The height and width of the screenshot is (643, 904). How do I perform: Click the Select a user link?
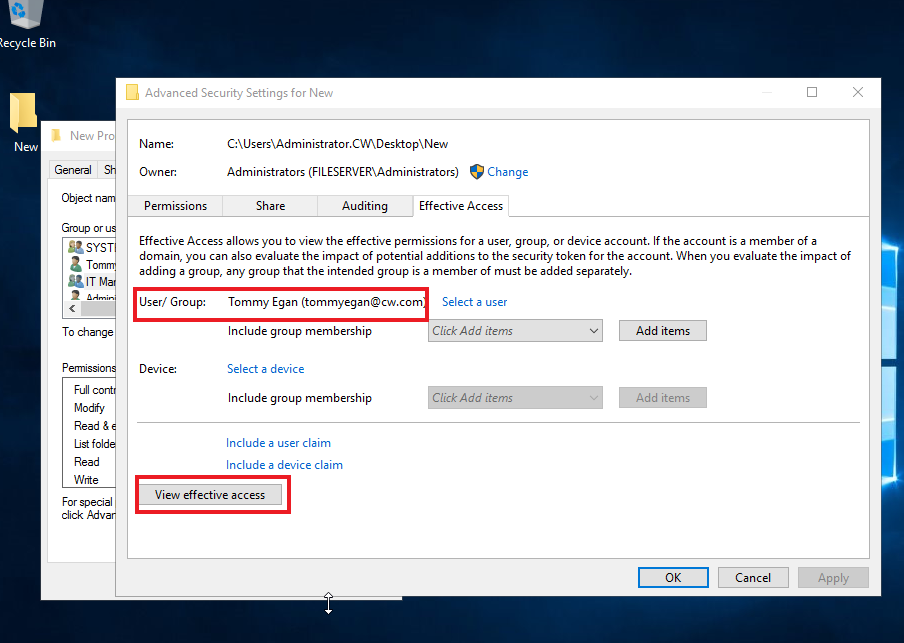pos(474,302)
